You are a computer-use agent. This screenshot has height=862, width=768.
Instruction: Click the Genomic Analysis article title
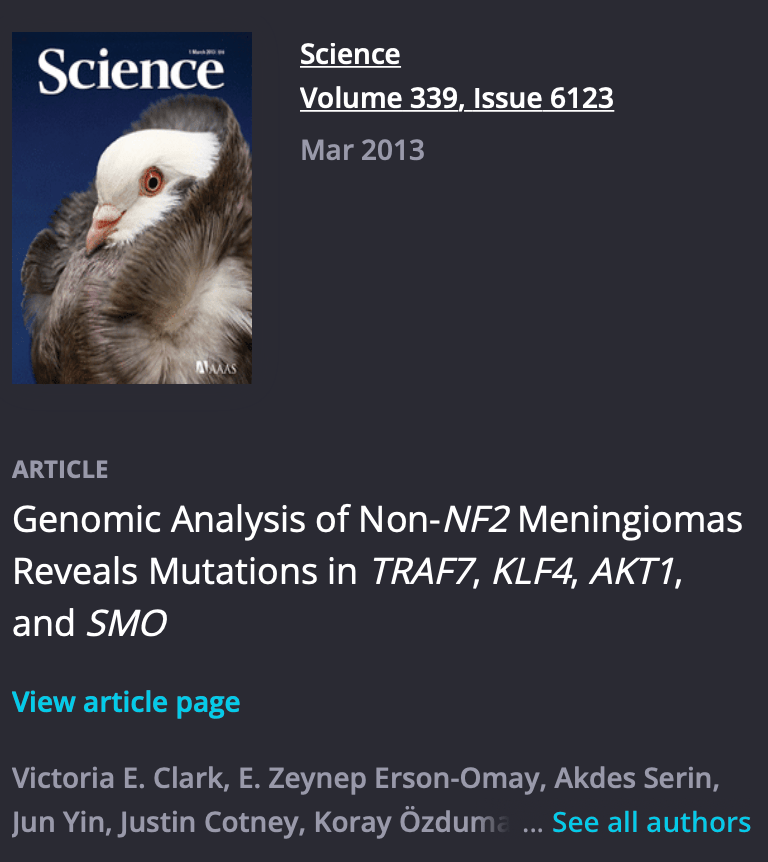(x=377, y=571)
